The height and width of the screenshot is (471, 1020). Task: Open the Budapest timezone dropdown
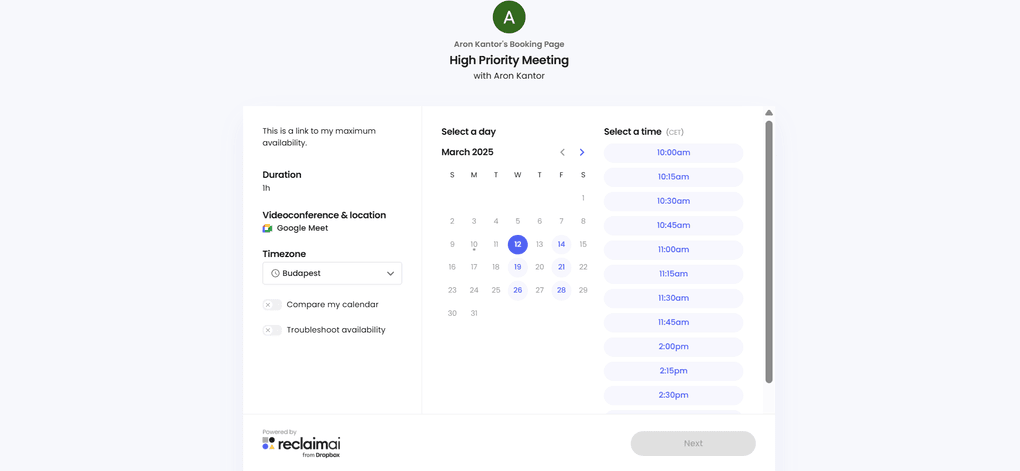(332, 273)
